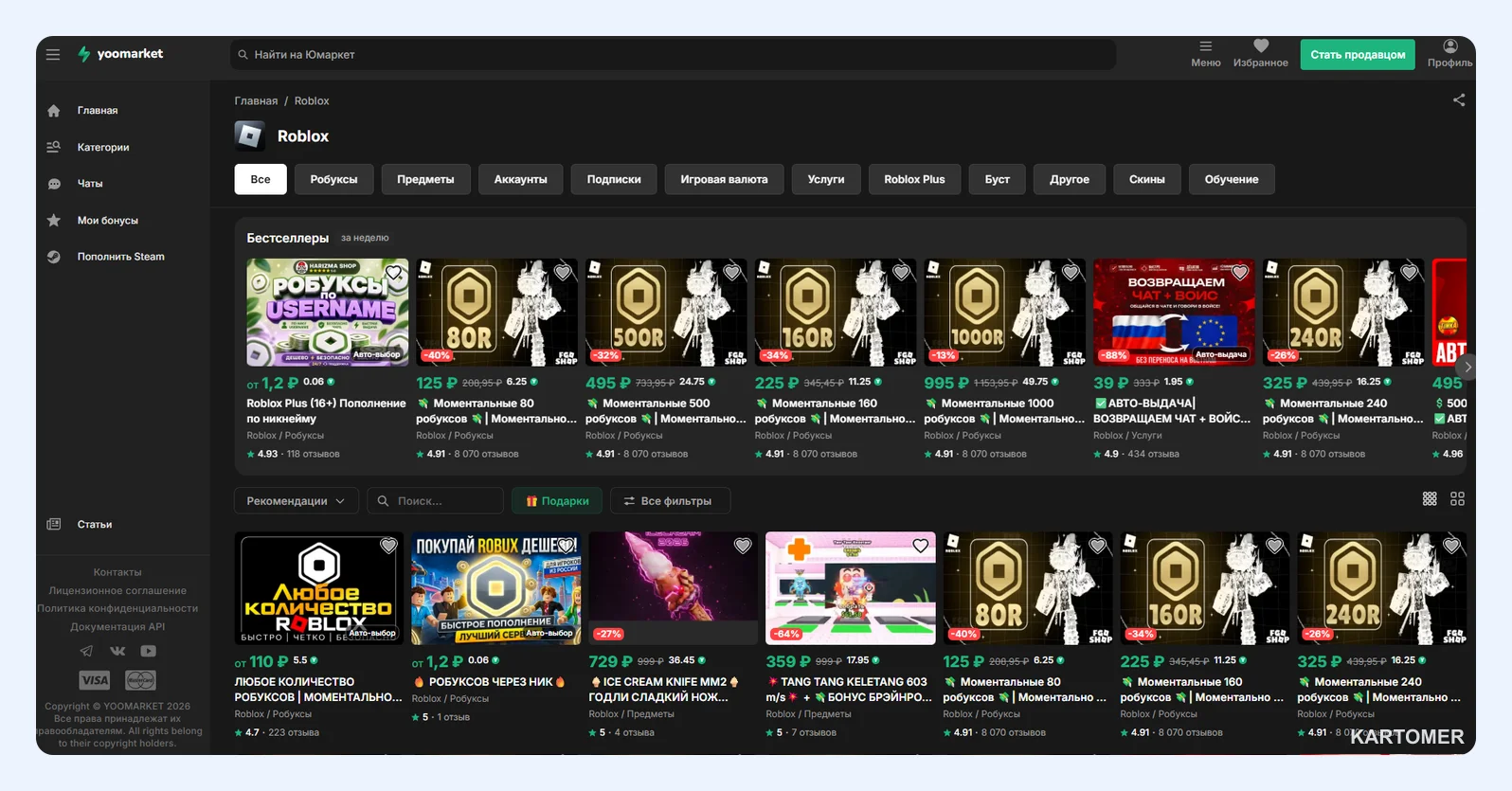
Task: Open the Меню icon in header
Action: (1205, 54)
